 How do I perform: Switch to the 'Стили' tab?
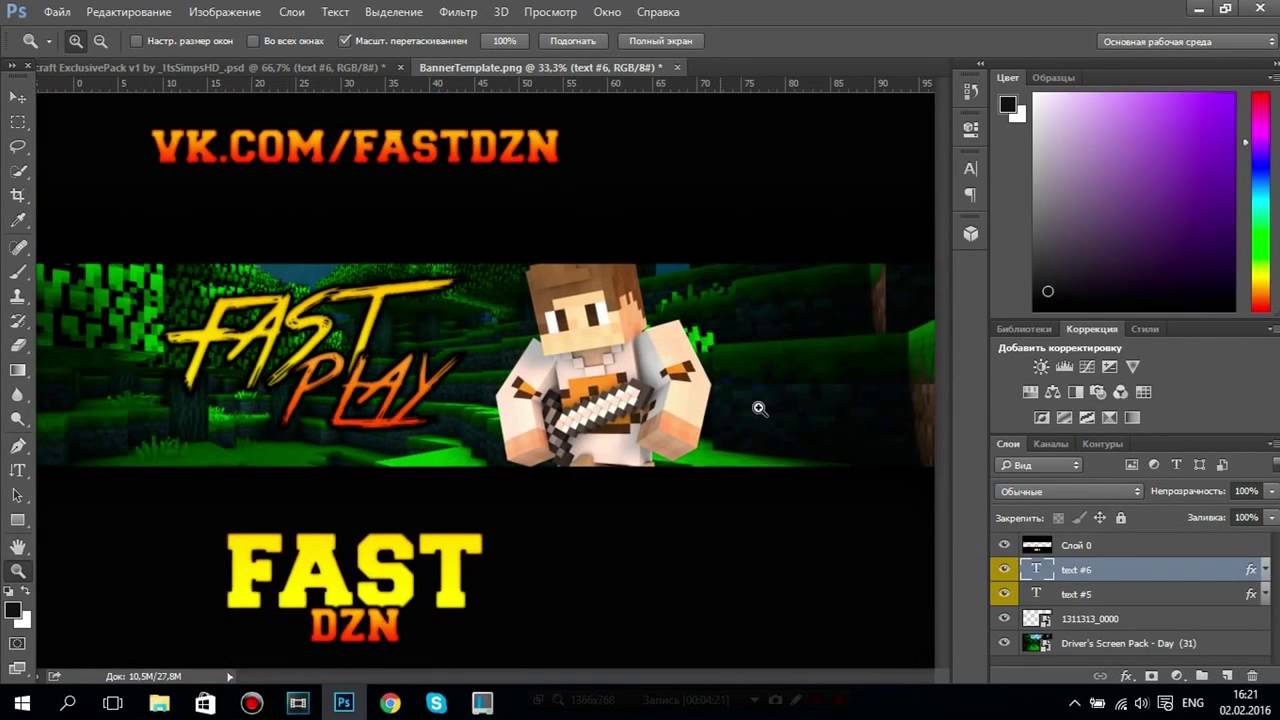tap(1144, 329)
